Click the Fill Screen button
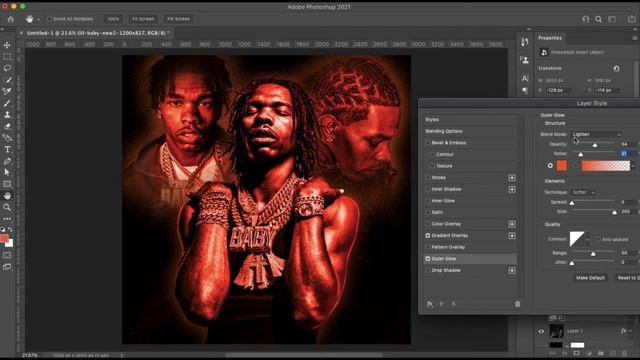Viewport: 640px width, 360px height. [178, 19]
